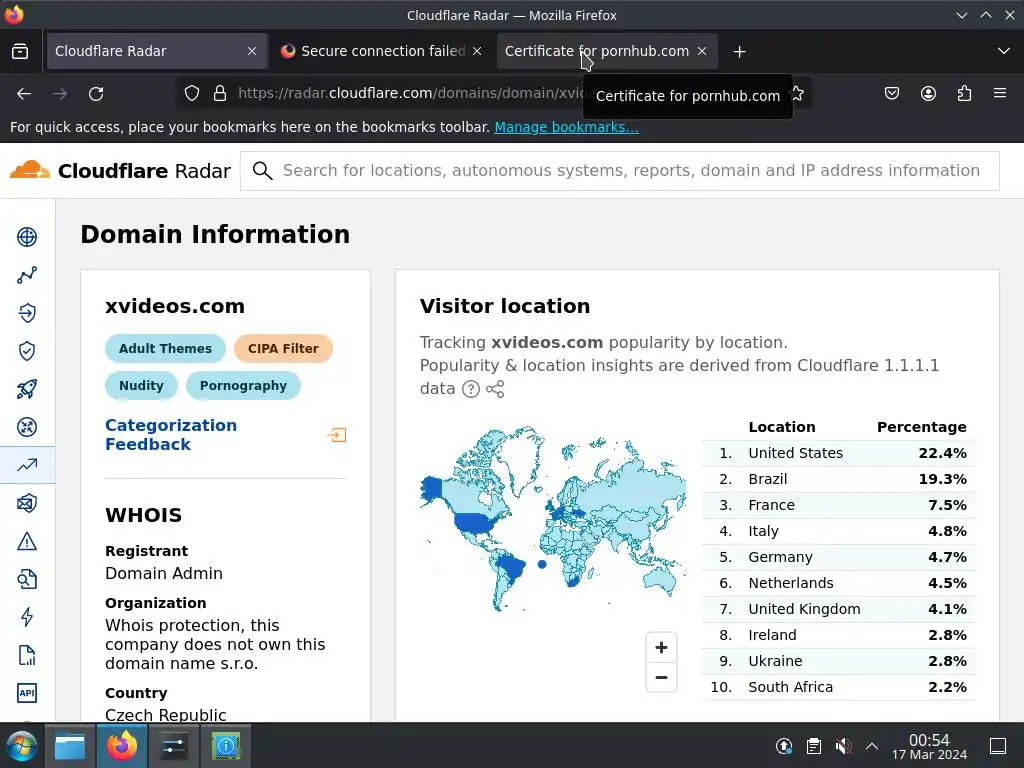
Task: Click the share icon next to data
Action: point(495,389)
